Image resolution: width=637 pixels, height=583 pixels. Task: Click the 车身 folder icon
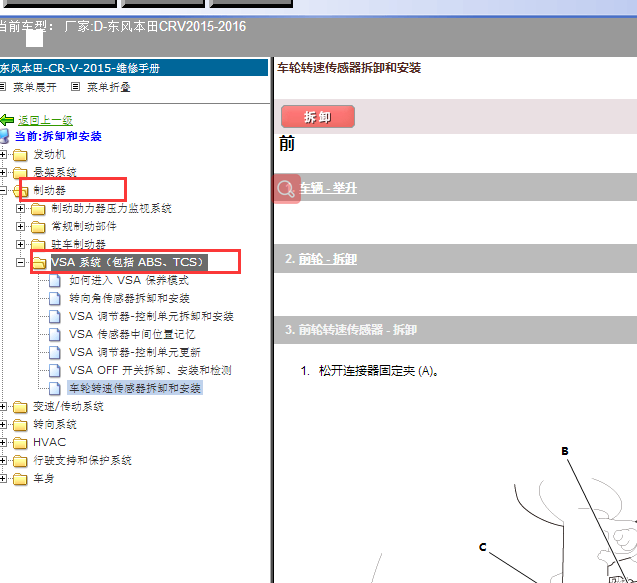[20, 479]
